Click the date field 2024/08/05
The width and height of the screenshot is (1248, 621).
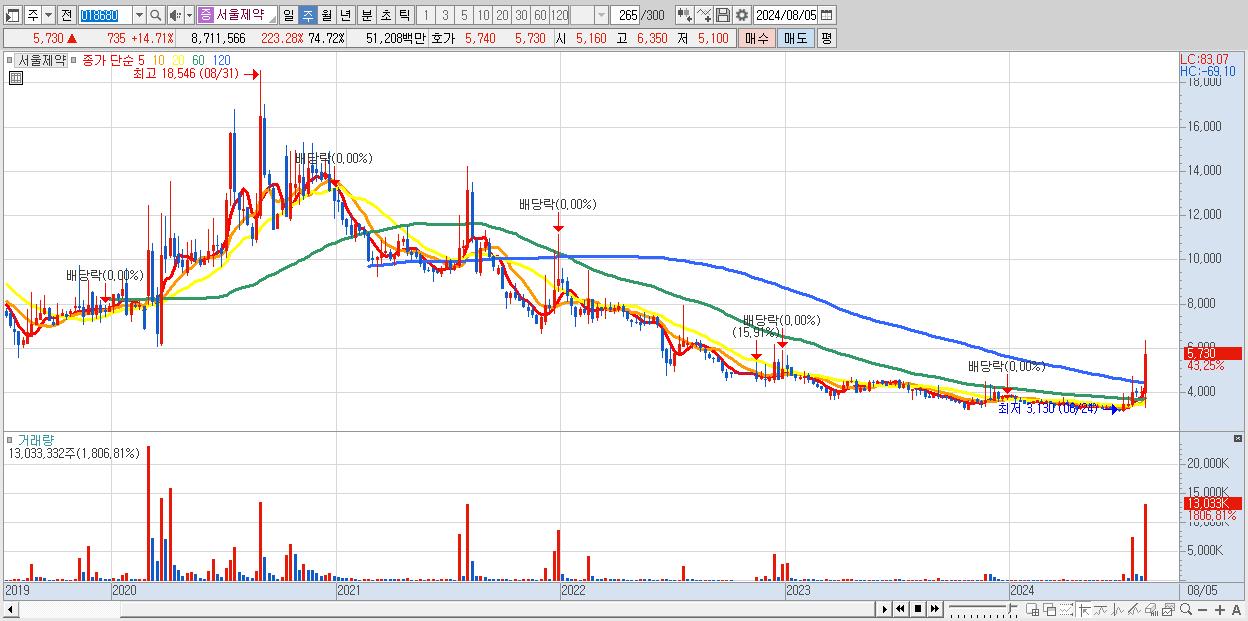coord(785,15)
